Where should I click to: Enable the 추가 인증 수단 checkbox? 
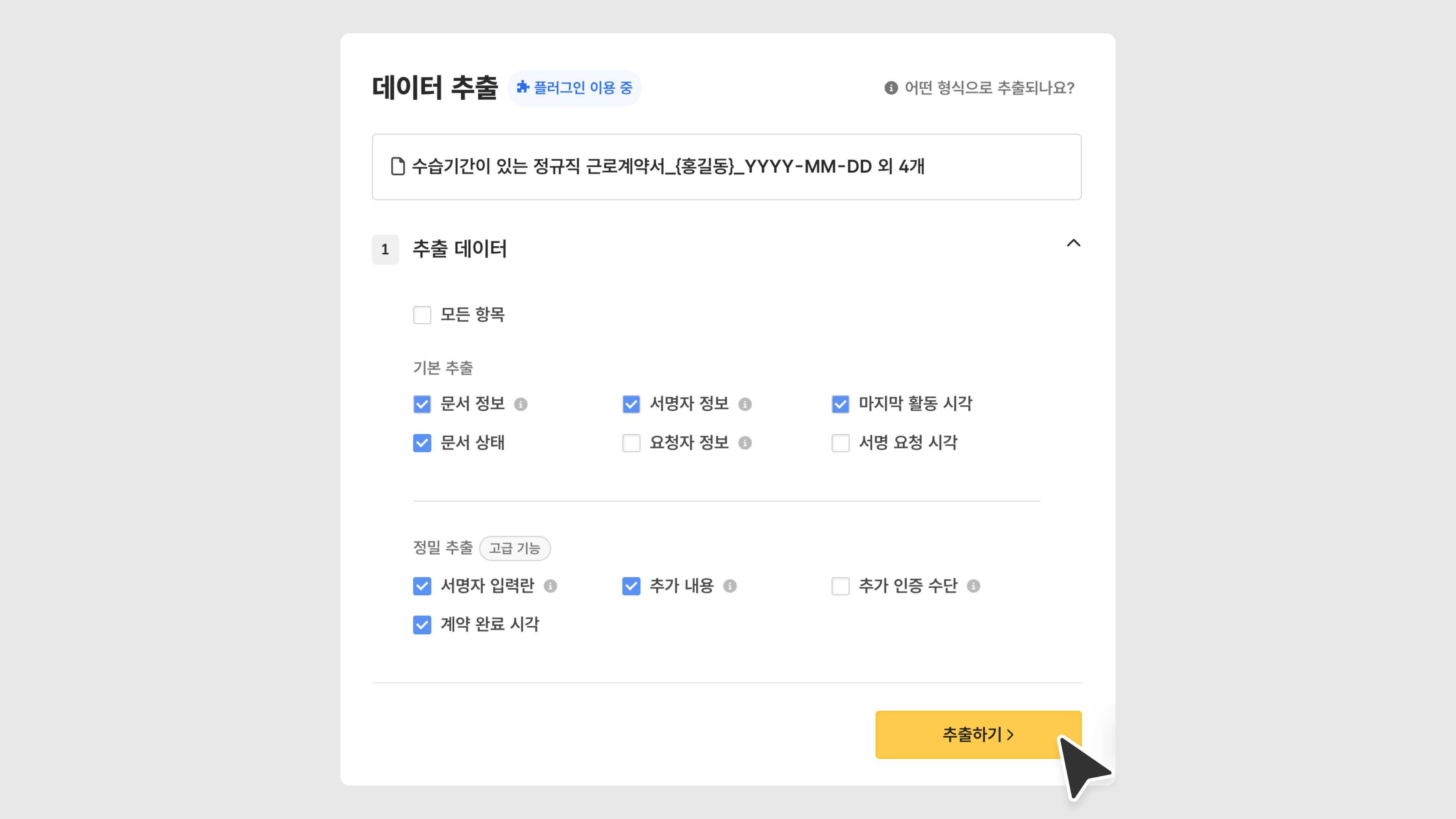(840, 586)
